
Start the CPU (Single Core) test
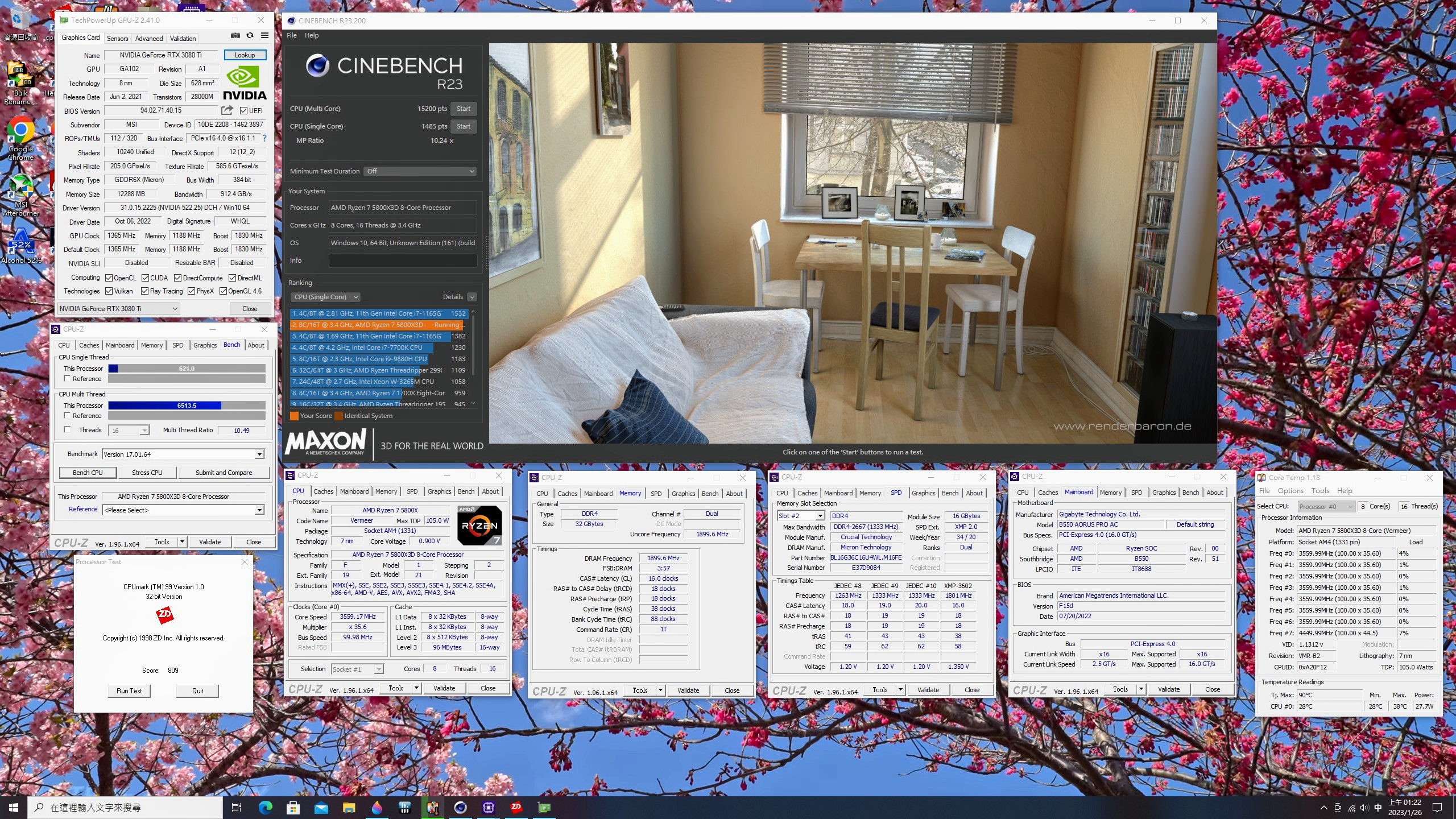pyautogui.click(x=464, y=126)
